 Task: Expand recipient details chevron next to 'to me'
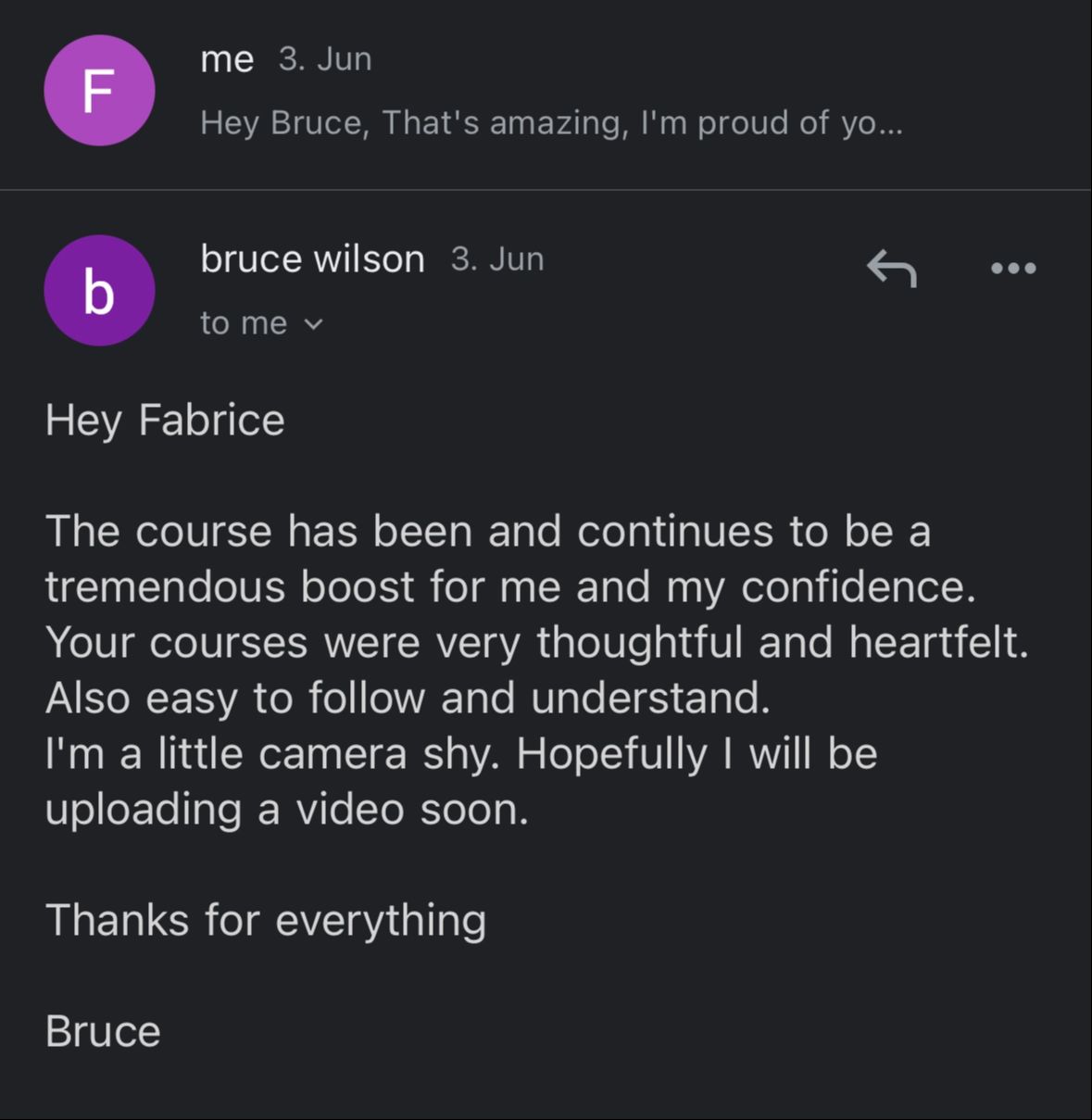point(314,324)
